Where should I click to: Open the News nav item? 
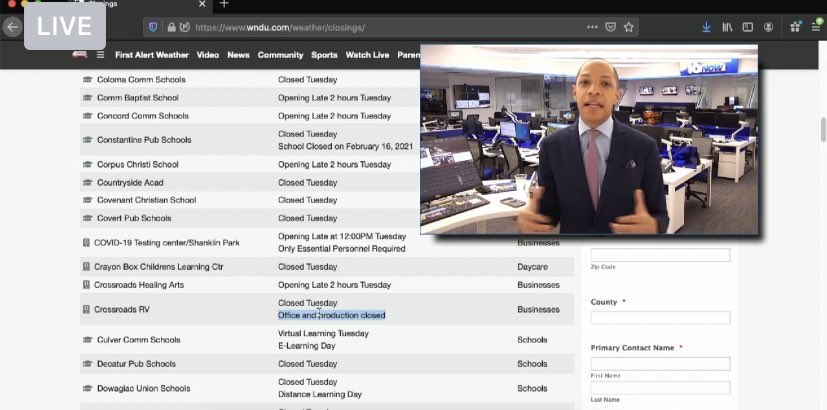(x=238, y=55)
